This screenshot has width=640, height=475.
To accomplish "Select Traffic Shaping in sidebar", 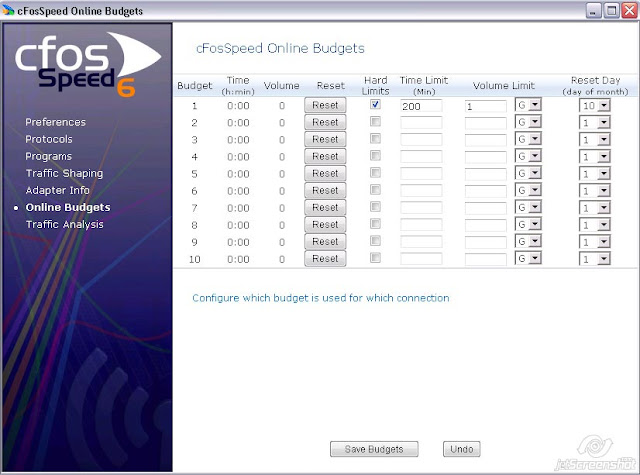I will coord(64,173).
